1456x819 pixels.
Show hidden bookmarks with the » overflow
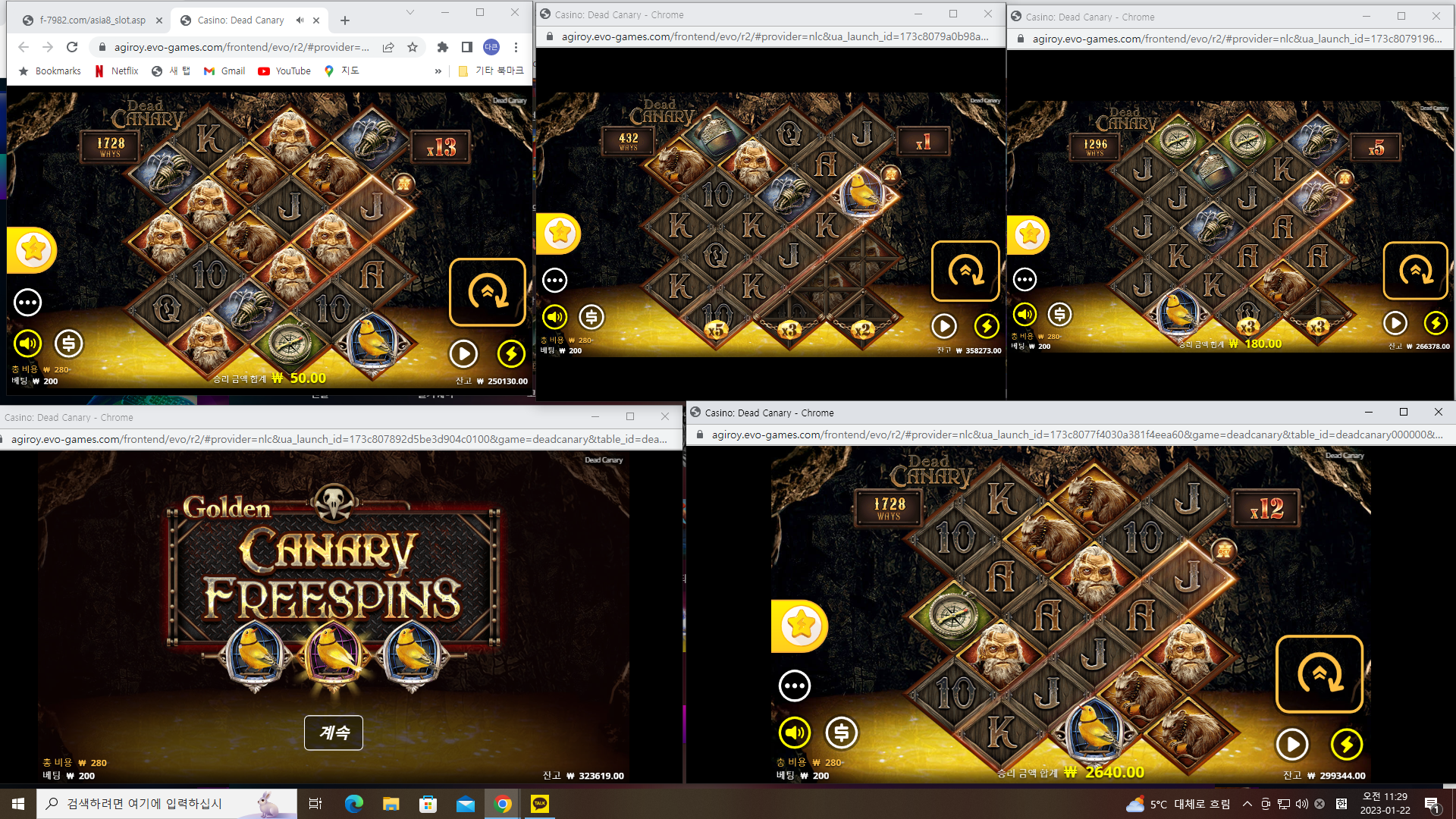[438, 71]
